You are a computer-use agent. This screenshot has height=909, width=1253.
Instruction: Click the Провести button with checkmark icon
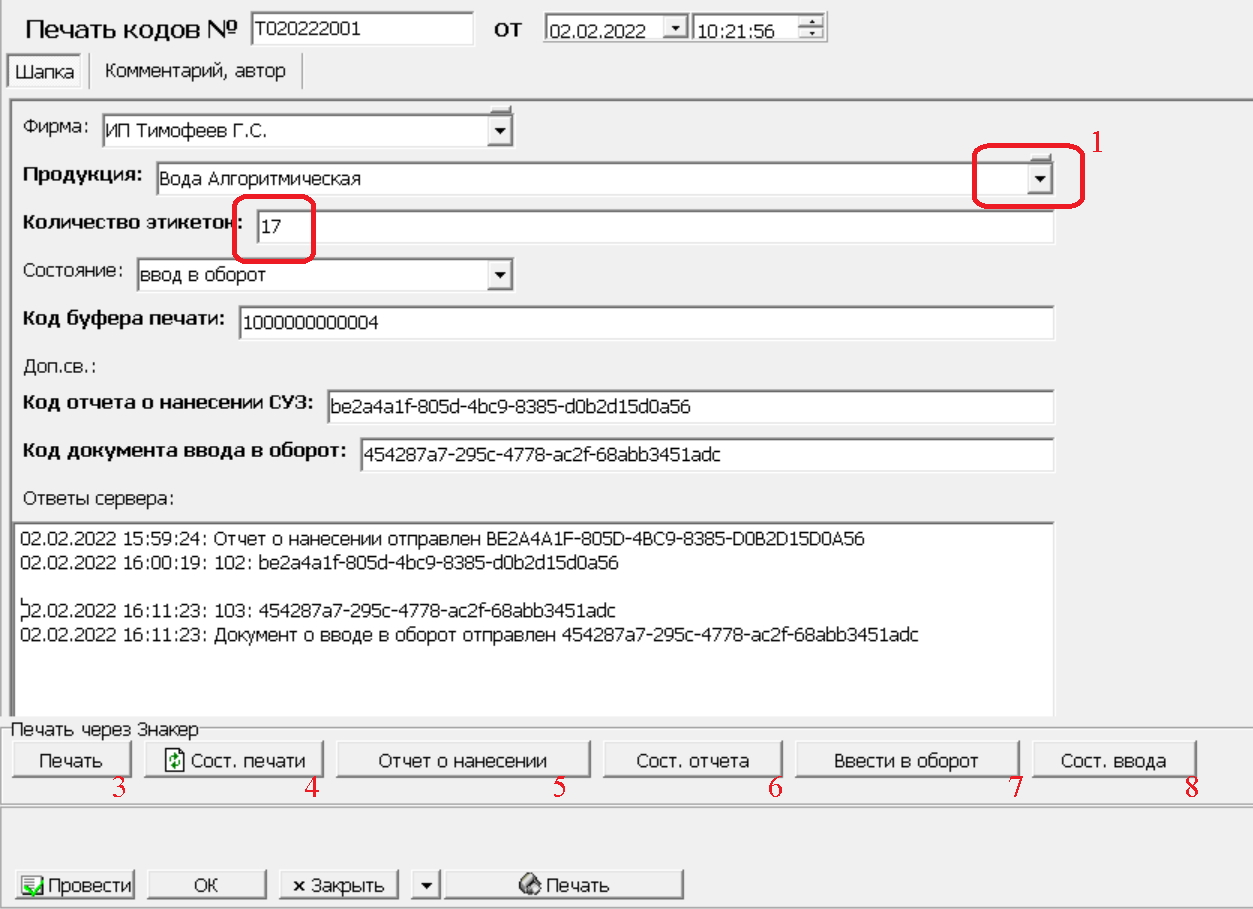coord(77,885)
